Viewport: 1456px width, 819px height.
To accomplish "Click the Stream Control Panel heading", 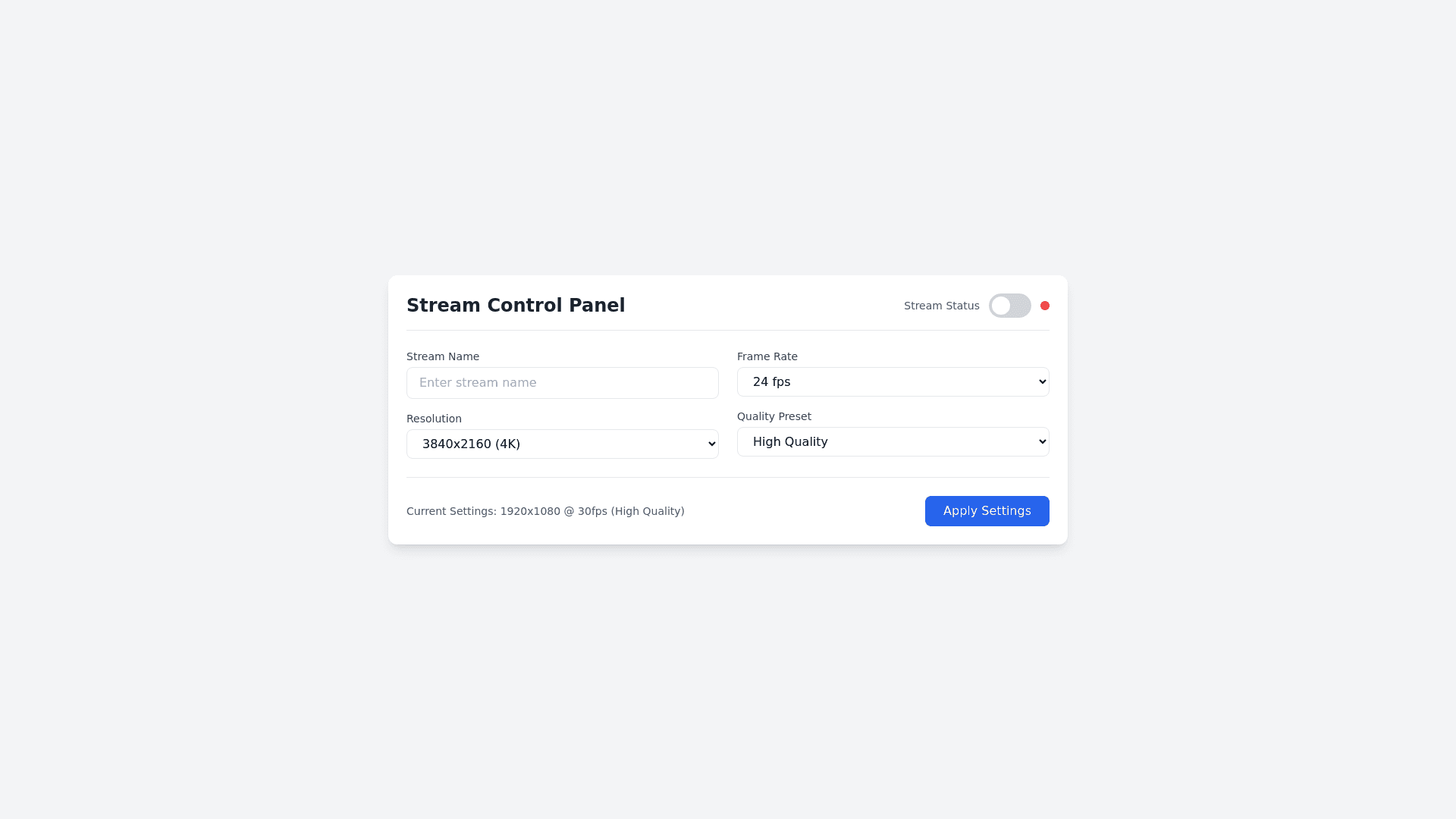I will pyautogui.click(x=516, y=306).
